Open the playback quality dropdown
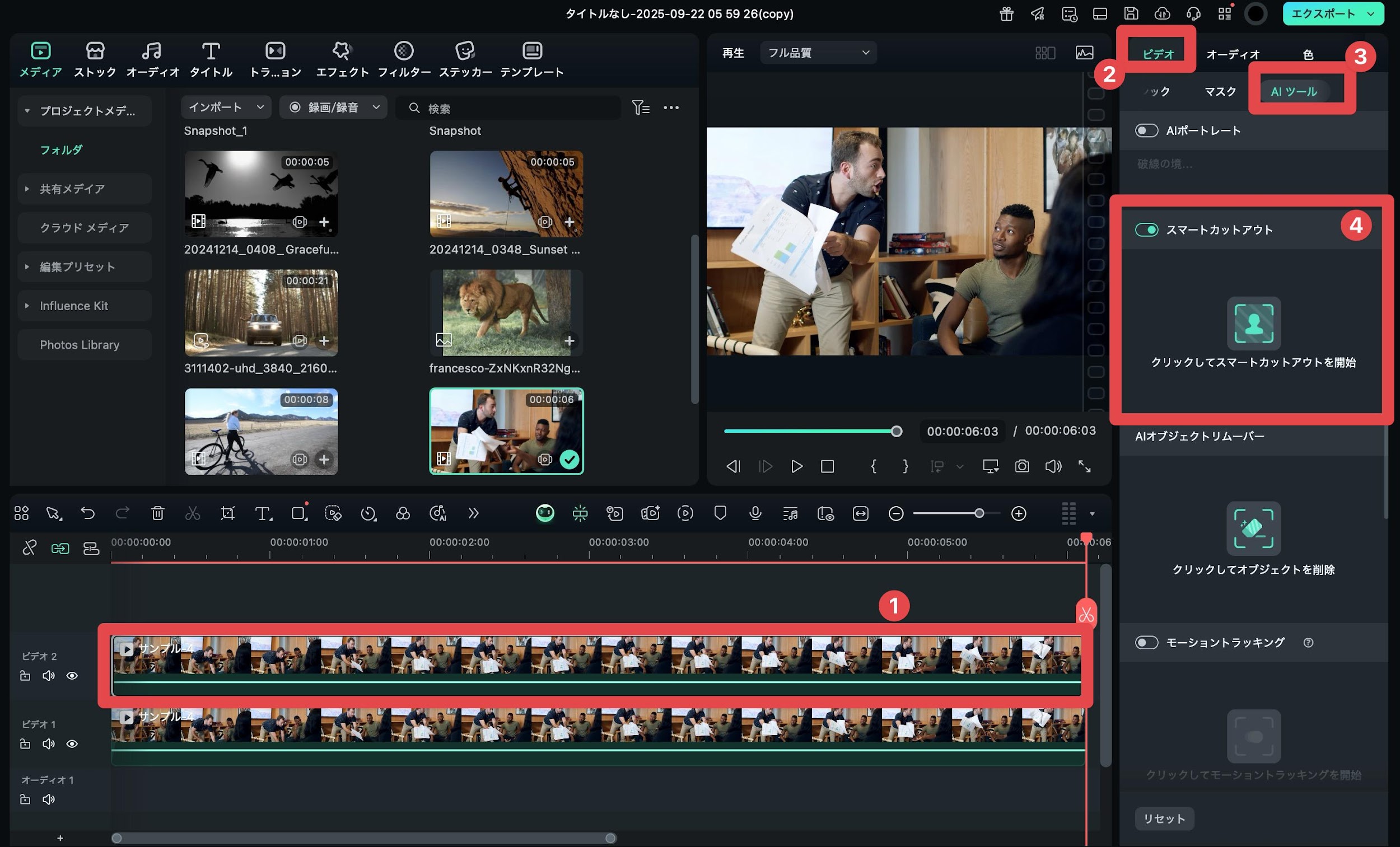The width and height of the screenshot is (1400, 847). 818,53
